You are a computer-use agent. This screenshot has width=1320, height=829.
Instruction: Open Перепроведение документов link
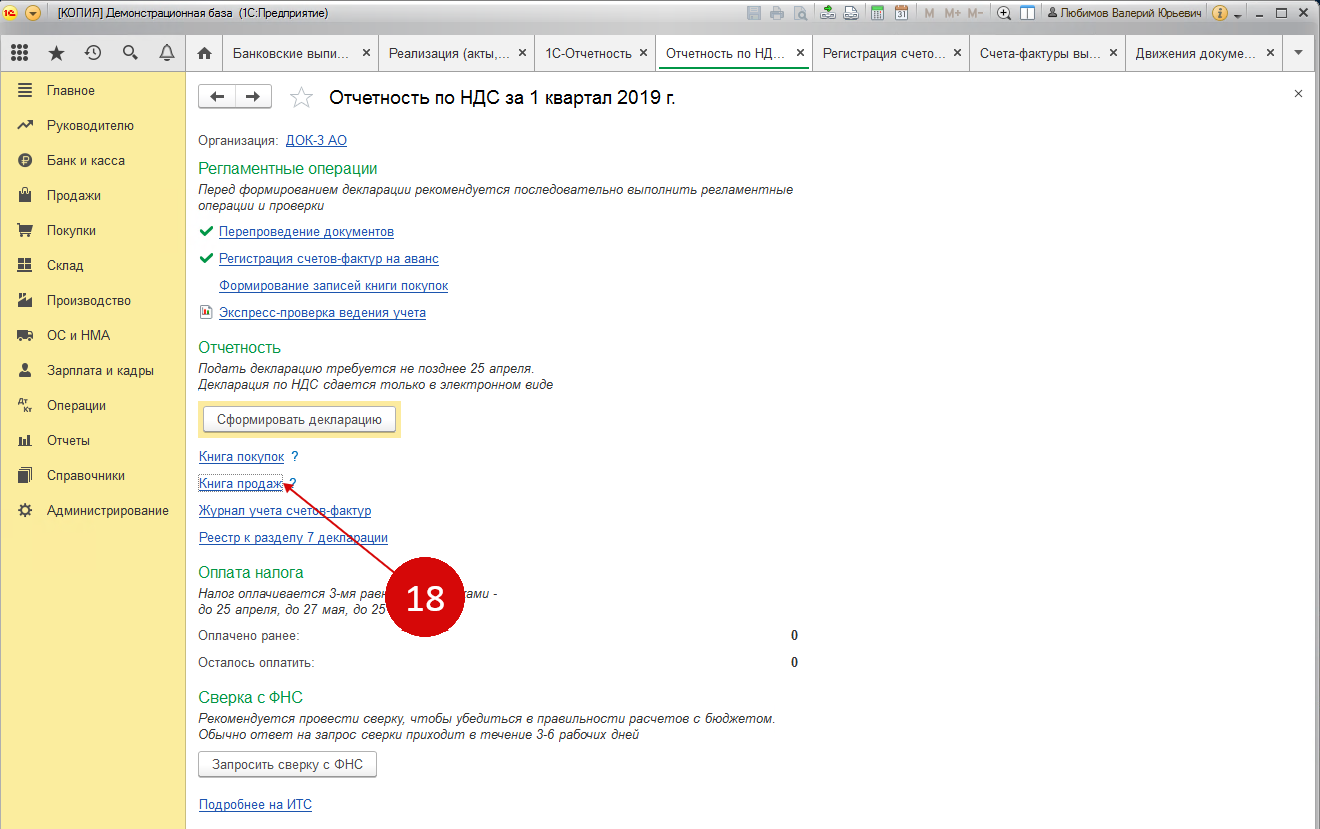[x=306, y=231]
